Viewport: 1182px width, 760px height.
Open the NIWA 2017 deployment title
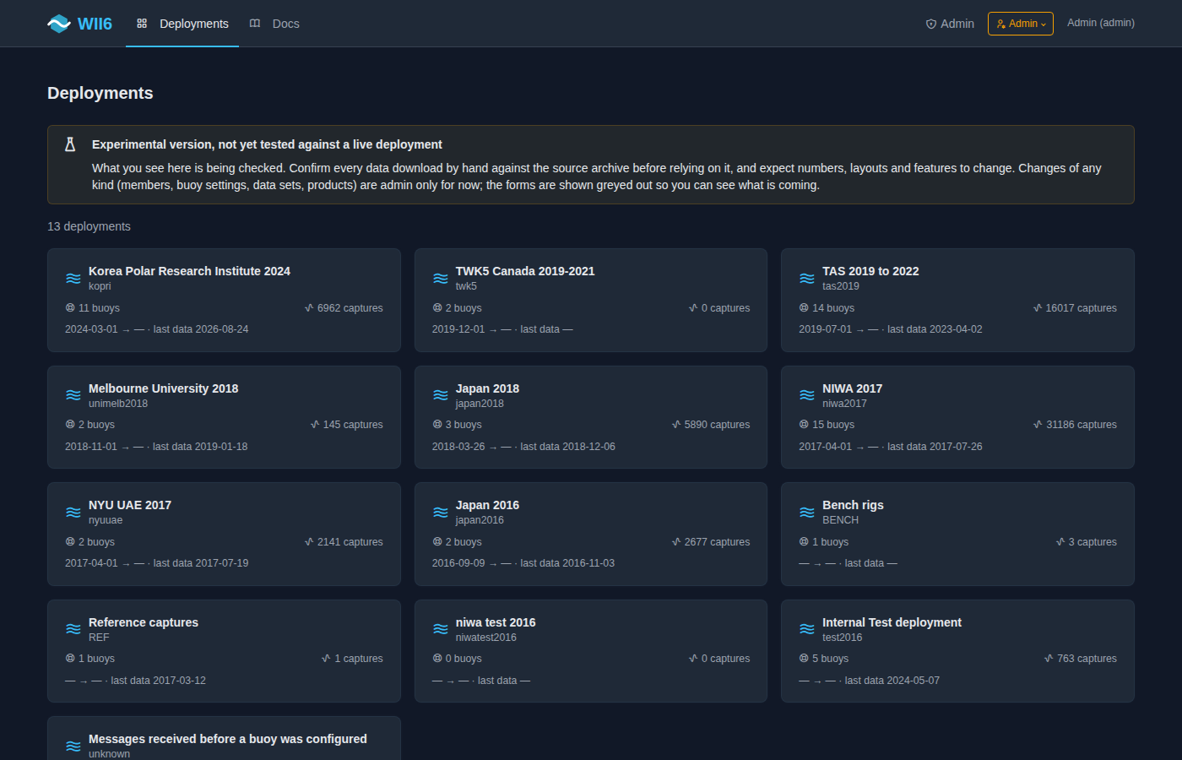coord(853,388)
